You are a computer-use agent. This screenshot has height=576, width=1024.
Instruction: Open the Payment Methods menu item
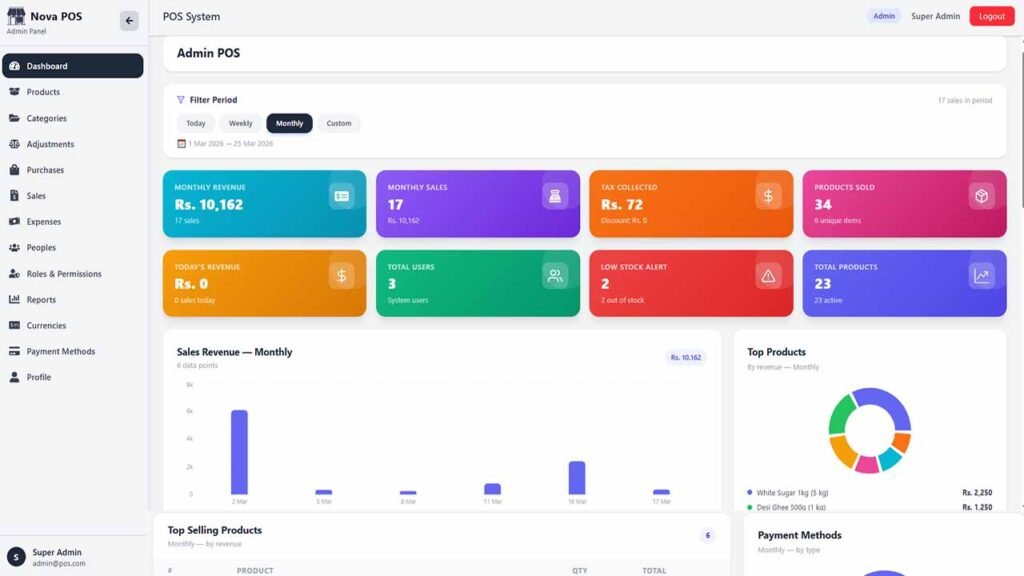[60, 352]
